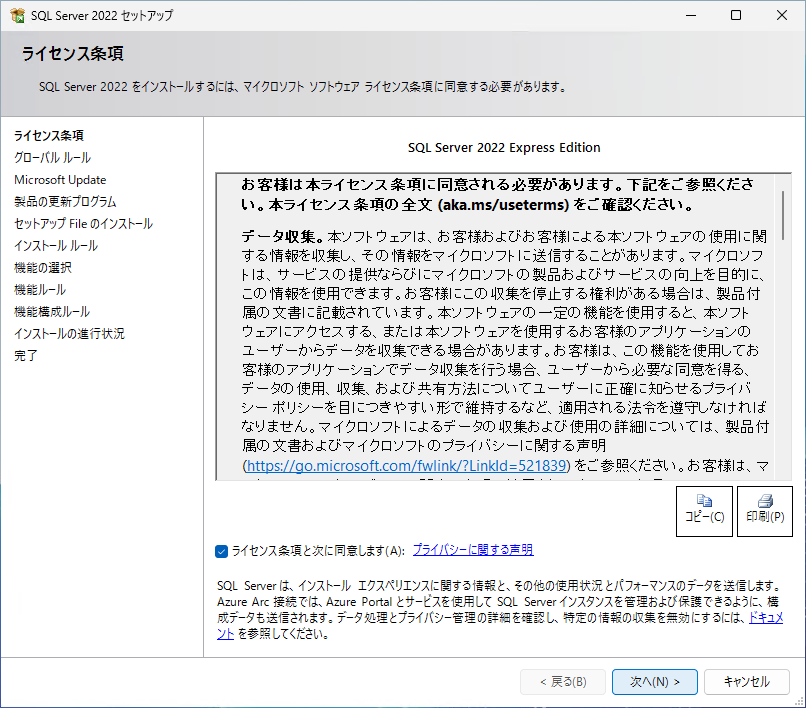Select the Microsoft Update step in sidebar

pos(60,179)
